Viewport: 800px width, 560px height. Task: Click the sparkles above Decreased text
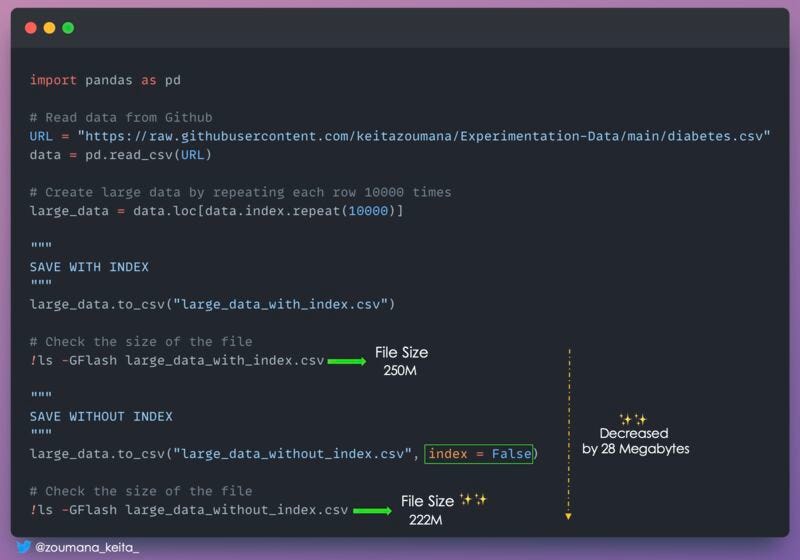633,419
